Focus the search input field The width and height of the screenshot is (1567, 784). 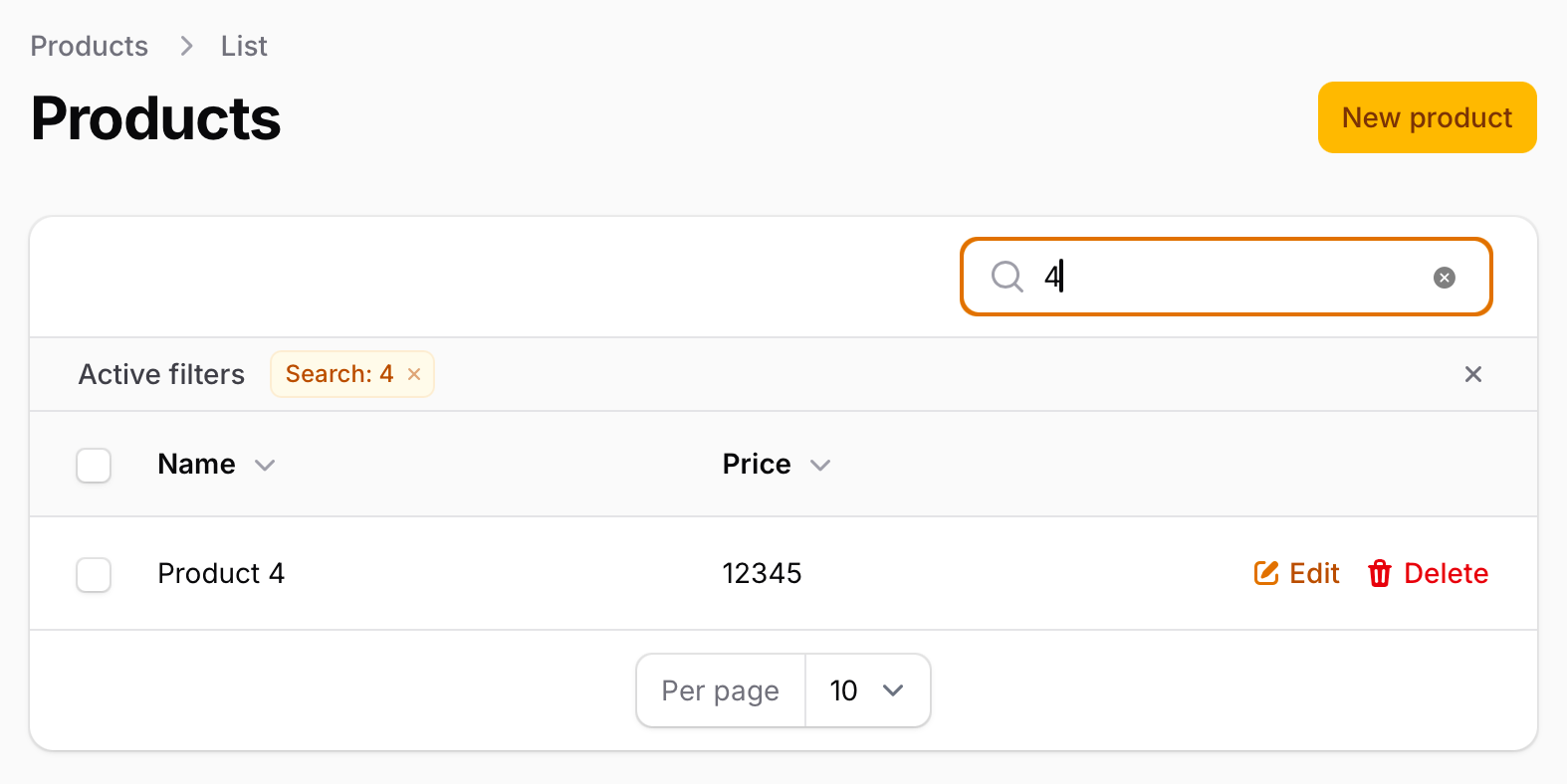(x=1226, y=277)
